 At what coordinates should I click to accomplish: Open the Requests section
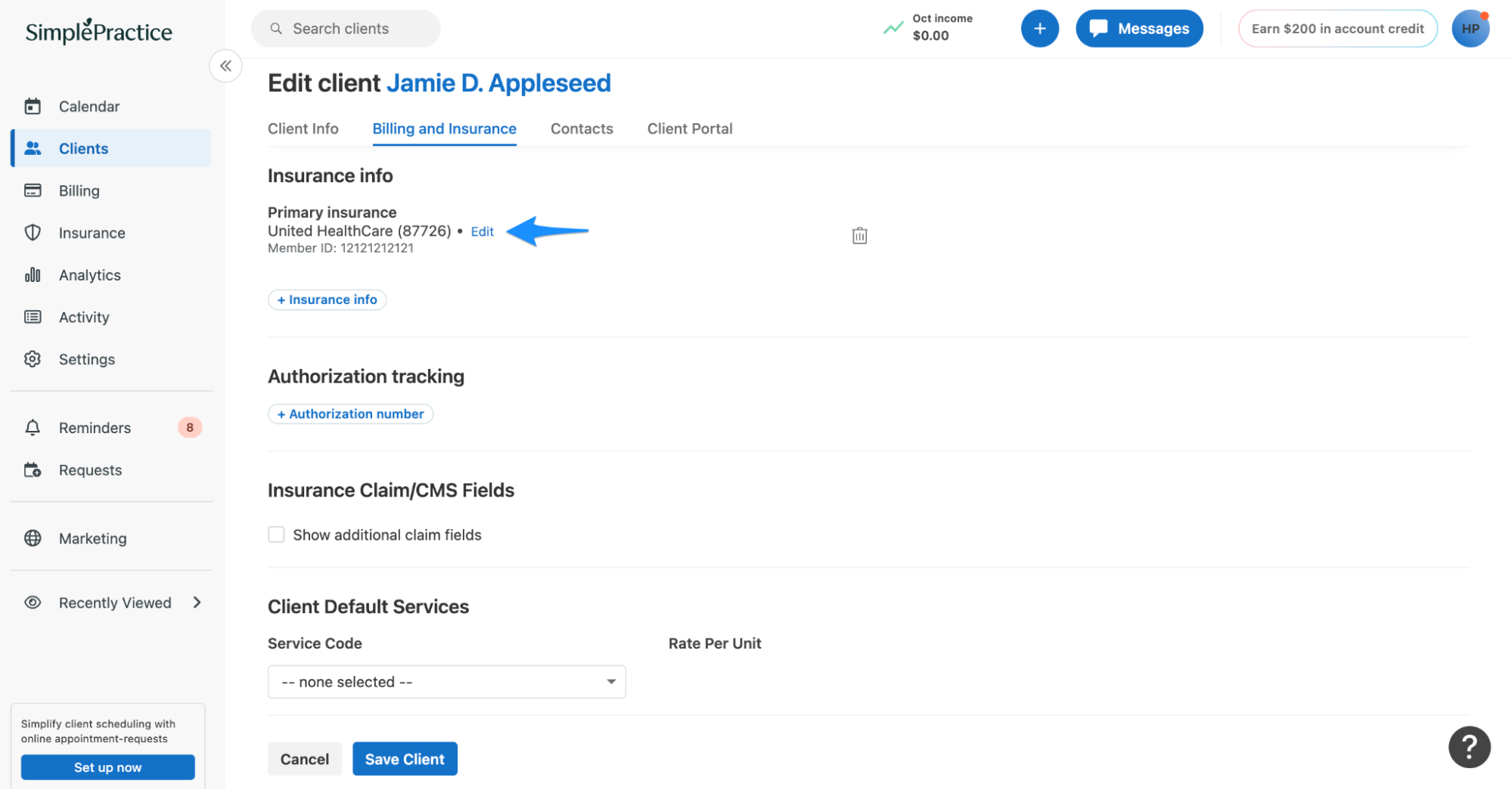coord(90,469)
